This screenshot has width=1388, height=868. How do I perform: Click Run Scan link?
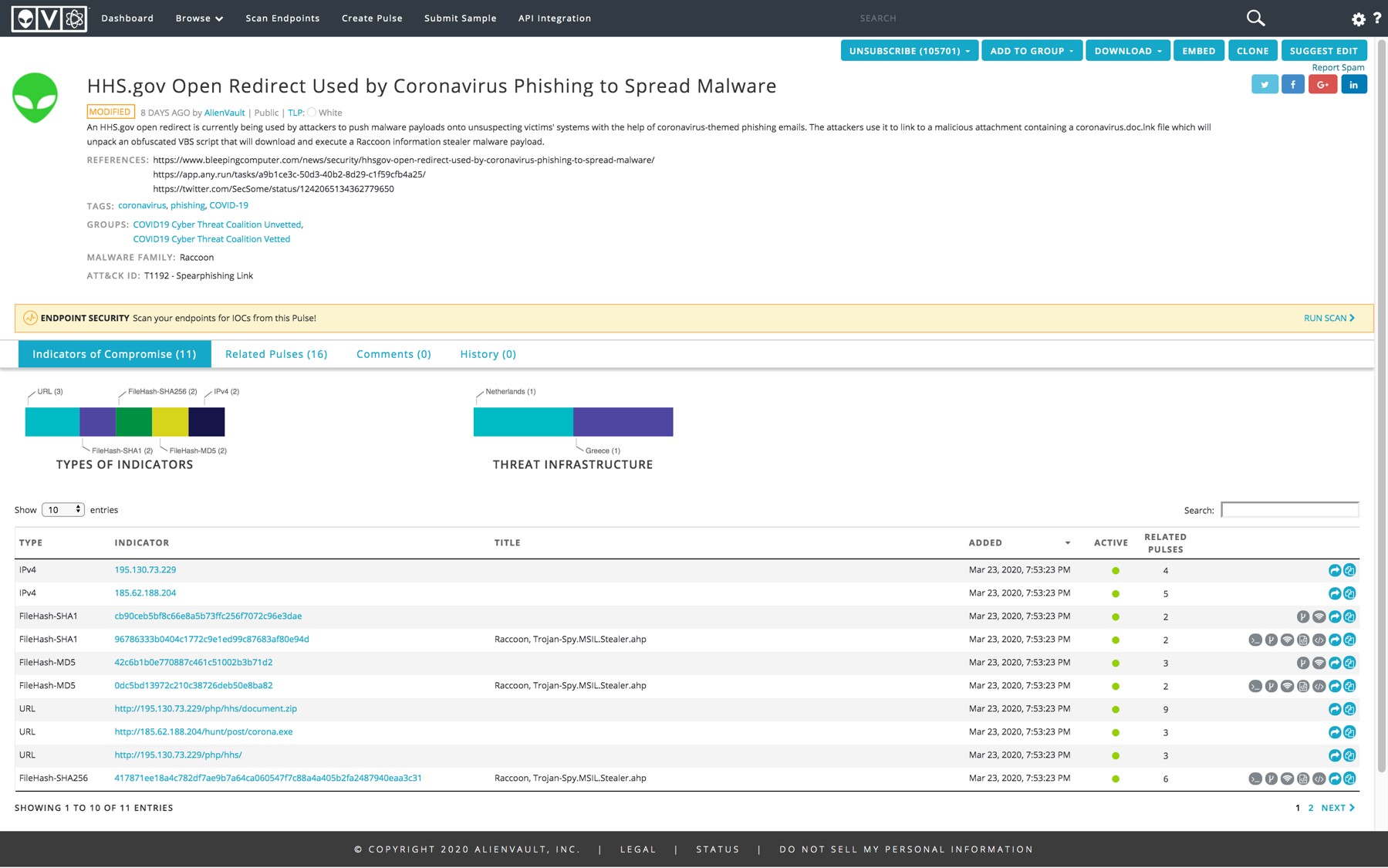coord(1329,318)
